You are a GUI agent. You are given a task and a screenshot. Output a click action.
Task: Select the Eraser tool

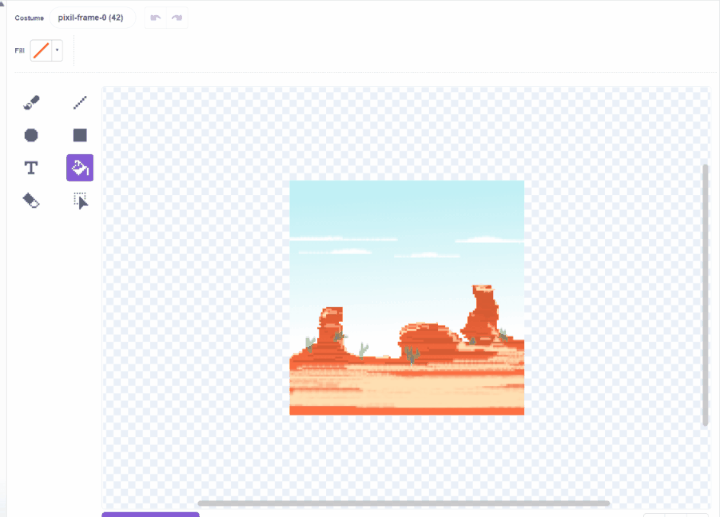coord(31,201)
